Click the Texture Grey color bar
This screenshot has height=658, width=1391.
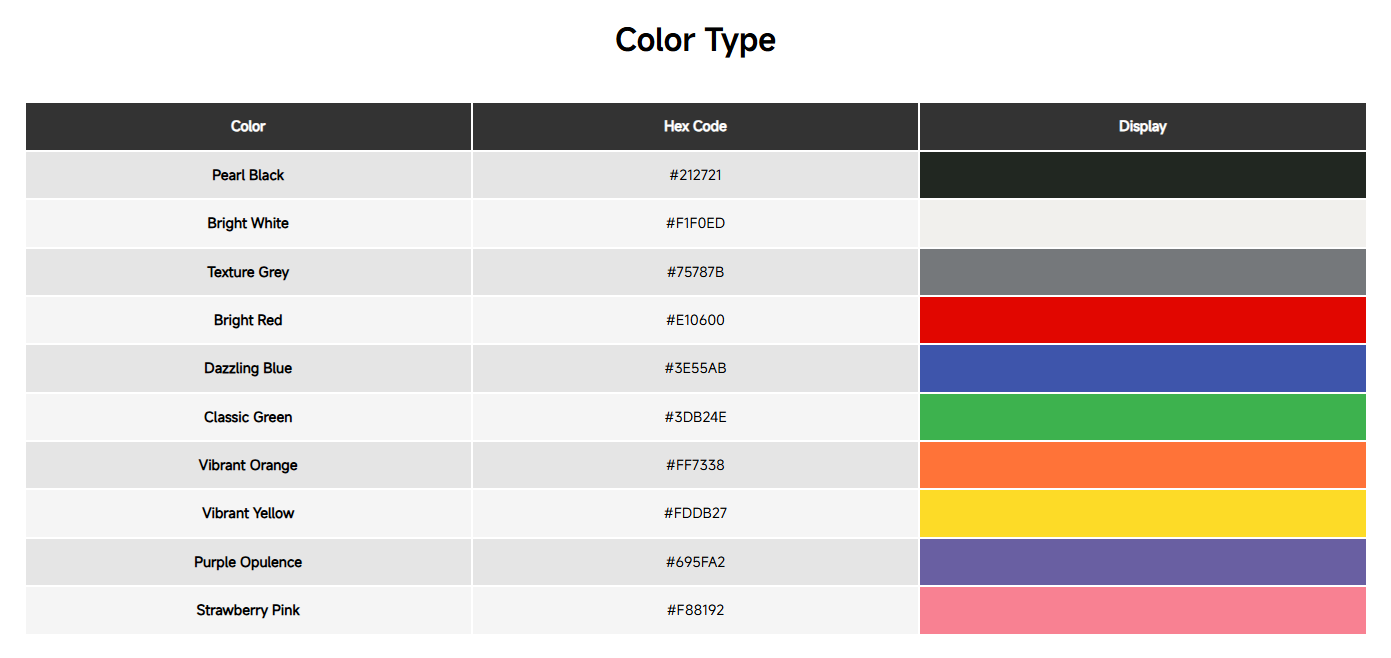pyautogui.click(x=1142, y=272)
